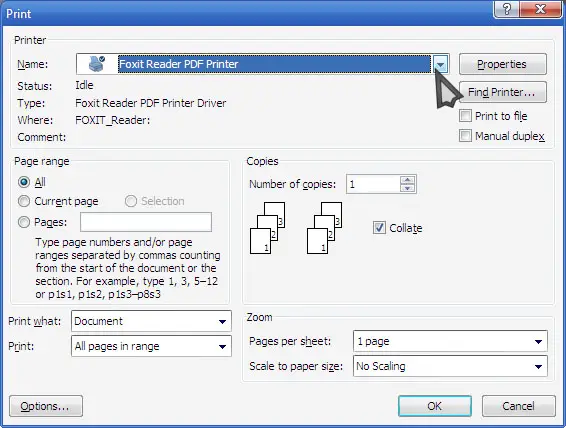Select the Pages radio button

pyautogui.click(x=24, y=222)
